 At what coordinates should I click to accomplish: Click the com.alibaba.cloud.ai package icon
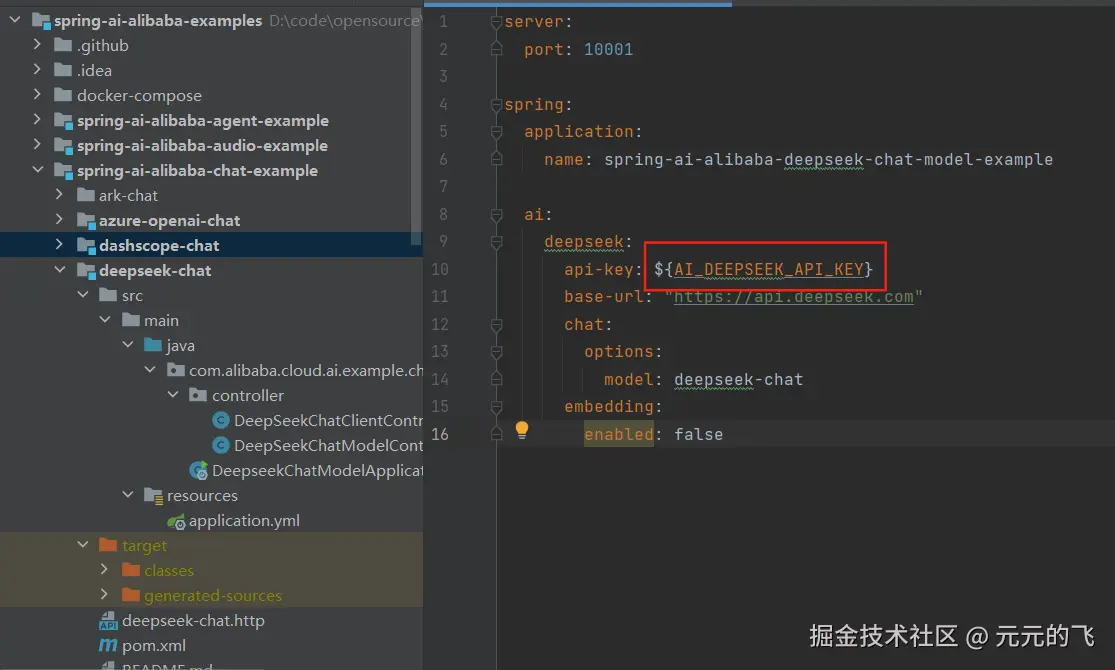coord(176,370)
